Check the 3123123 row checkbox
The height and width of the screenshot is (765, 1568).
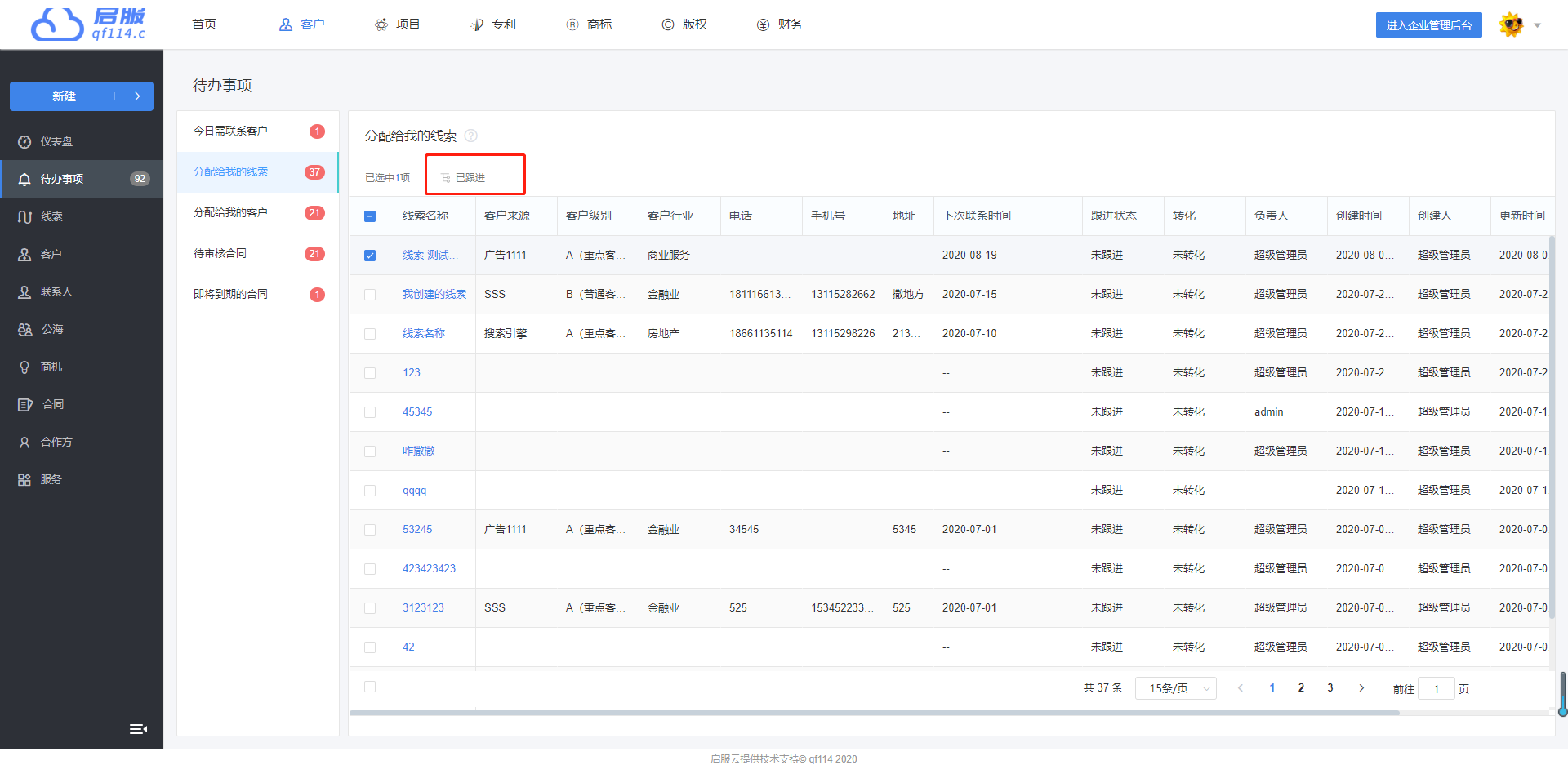click(x=370, y=608)
